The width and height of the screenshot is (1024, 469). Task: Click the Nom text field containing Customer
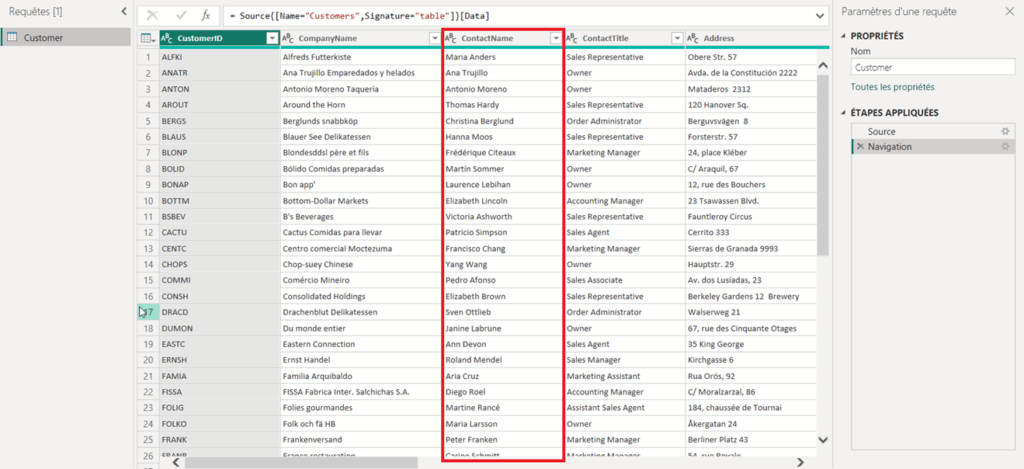(930, 67)
